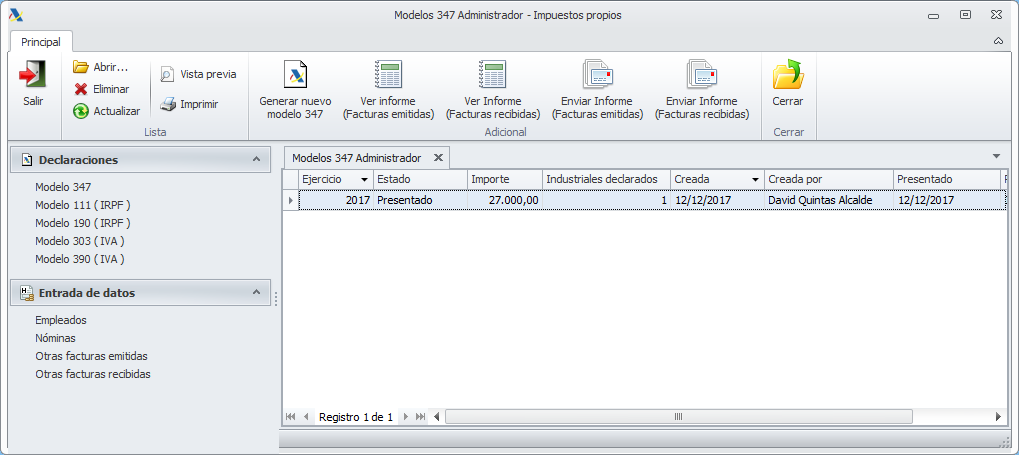Image resolution: width=1019 pixels, height=455 pixels.
Task: Collapse the Declaraciones section
Action: click(x=256, y=159)
